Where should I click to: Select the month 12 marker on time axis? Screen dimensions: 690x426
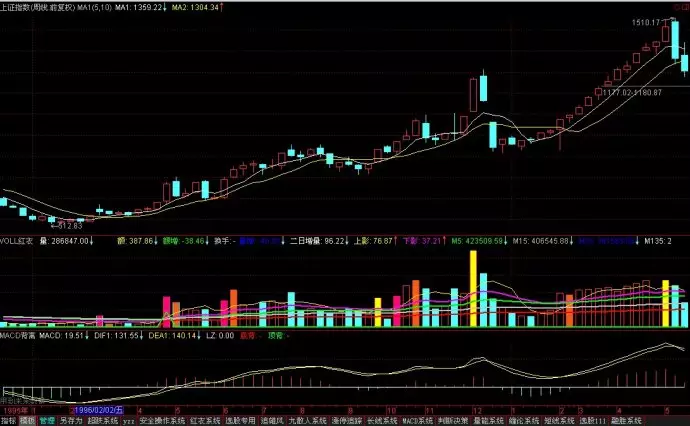[x=477, y=411]
